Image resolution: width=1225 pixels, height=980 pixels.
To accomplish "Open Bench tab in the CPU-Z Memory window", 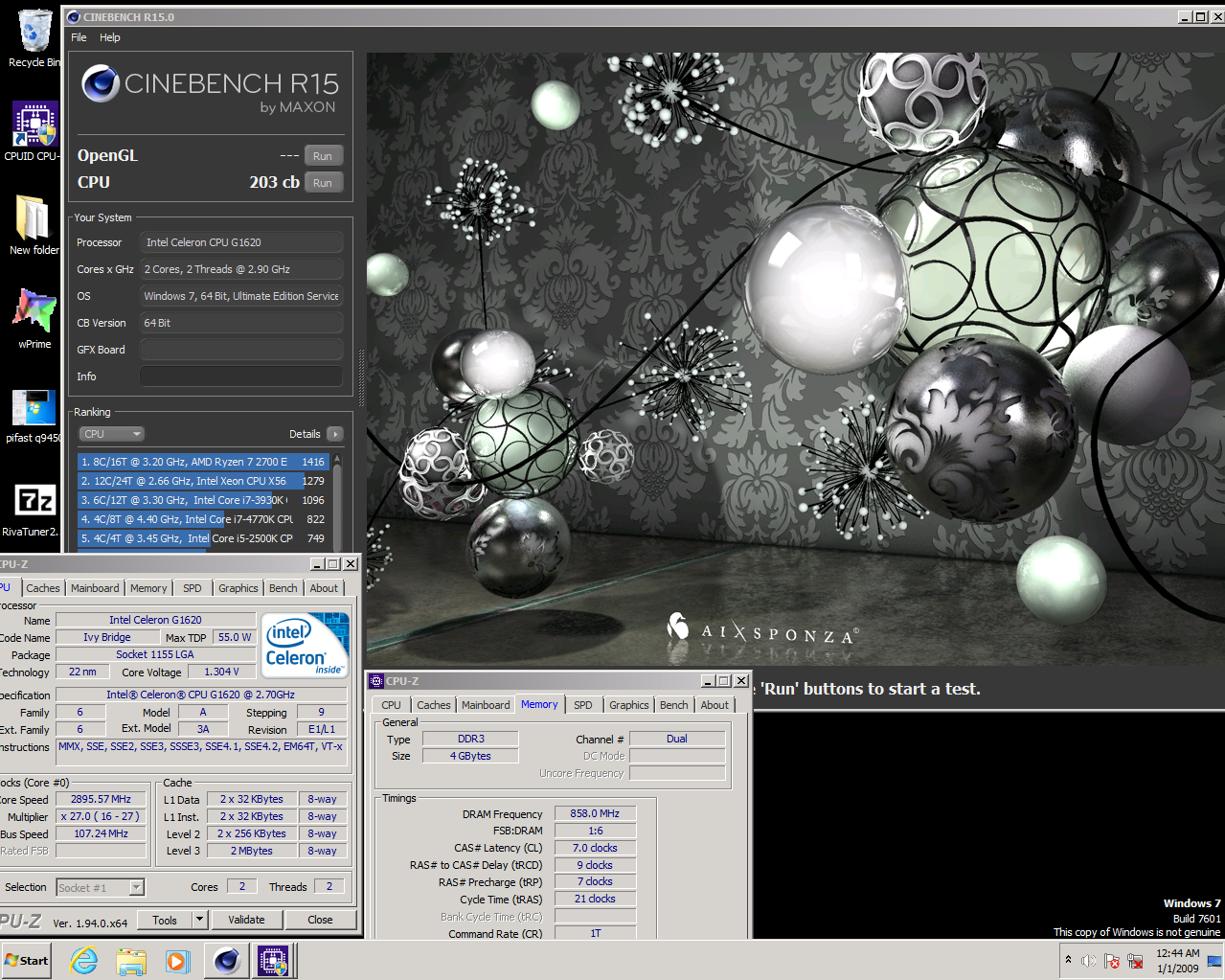I will [x=674, y=705].
